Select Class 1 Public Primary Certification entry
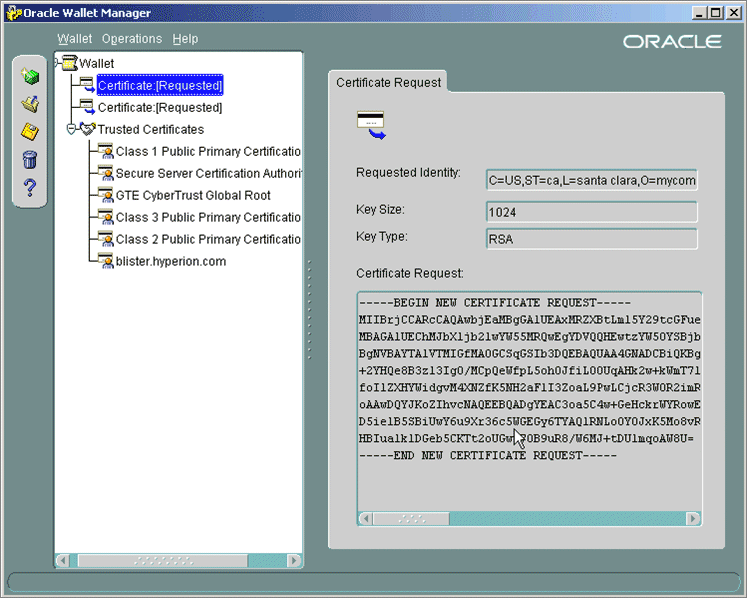Image resolution: width=747 pixels, height=598 pixels. coord(208,152)
